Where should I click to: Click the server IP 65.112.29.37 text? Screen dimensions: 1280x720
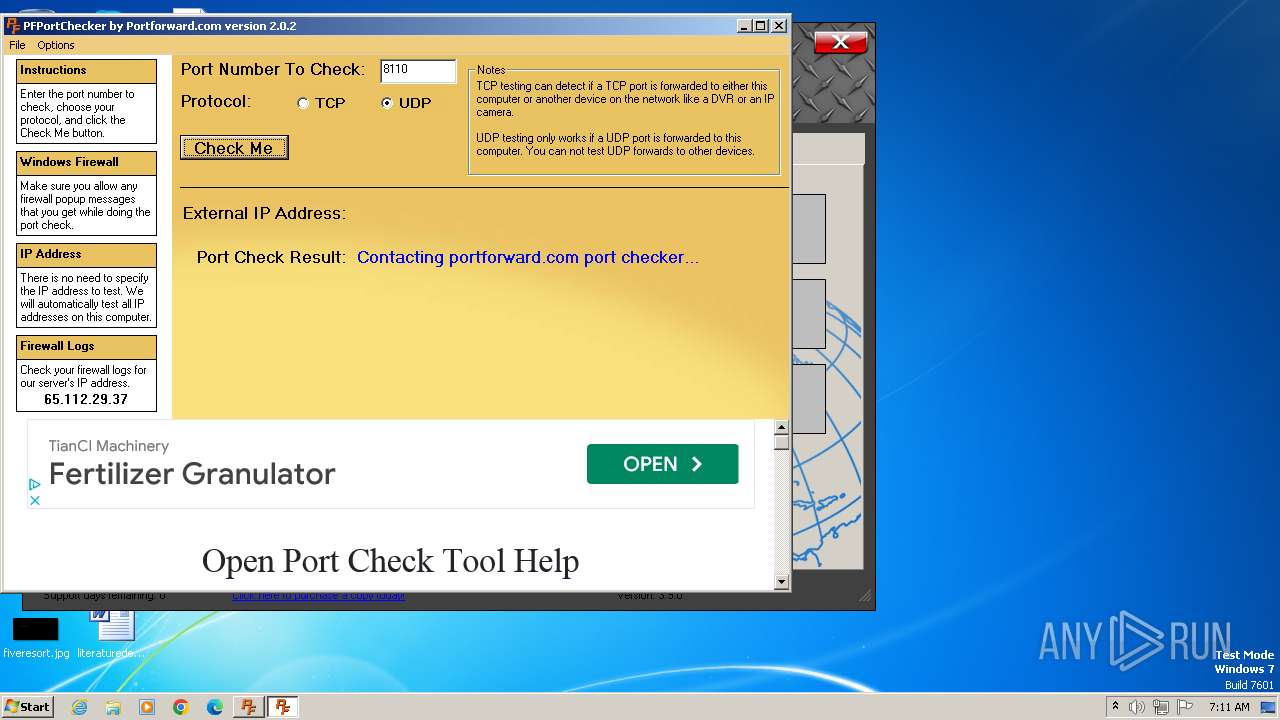click(86, 399)
